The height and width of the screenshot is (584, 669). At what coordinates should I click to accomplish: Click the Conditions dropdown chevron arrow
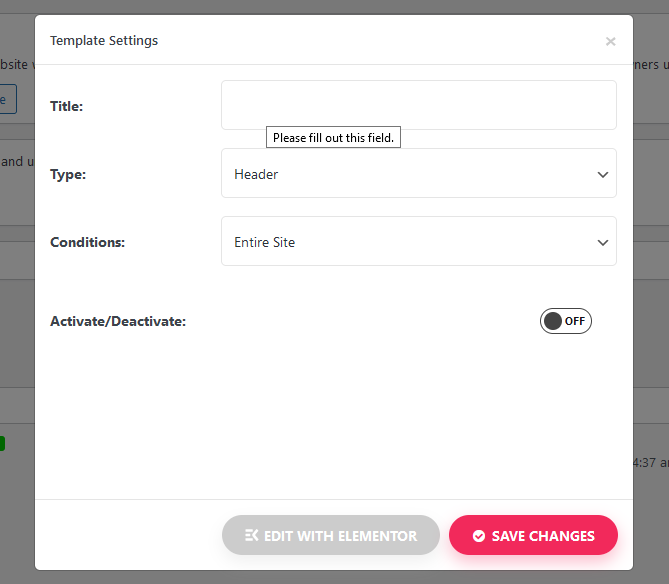602,242
